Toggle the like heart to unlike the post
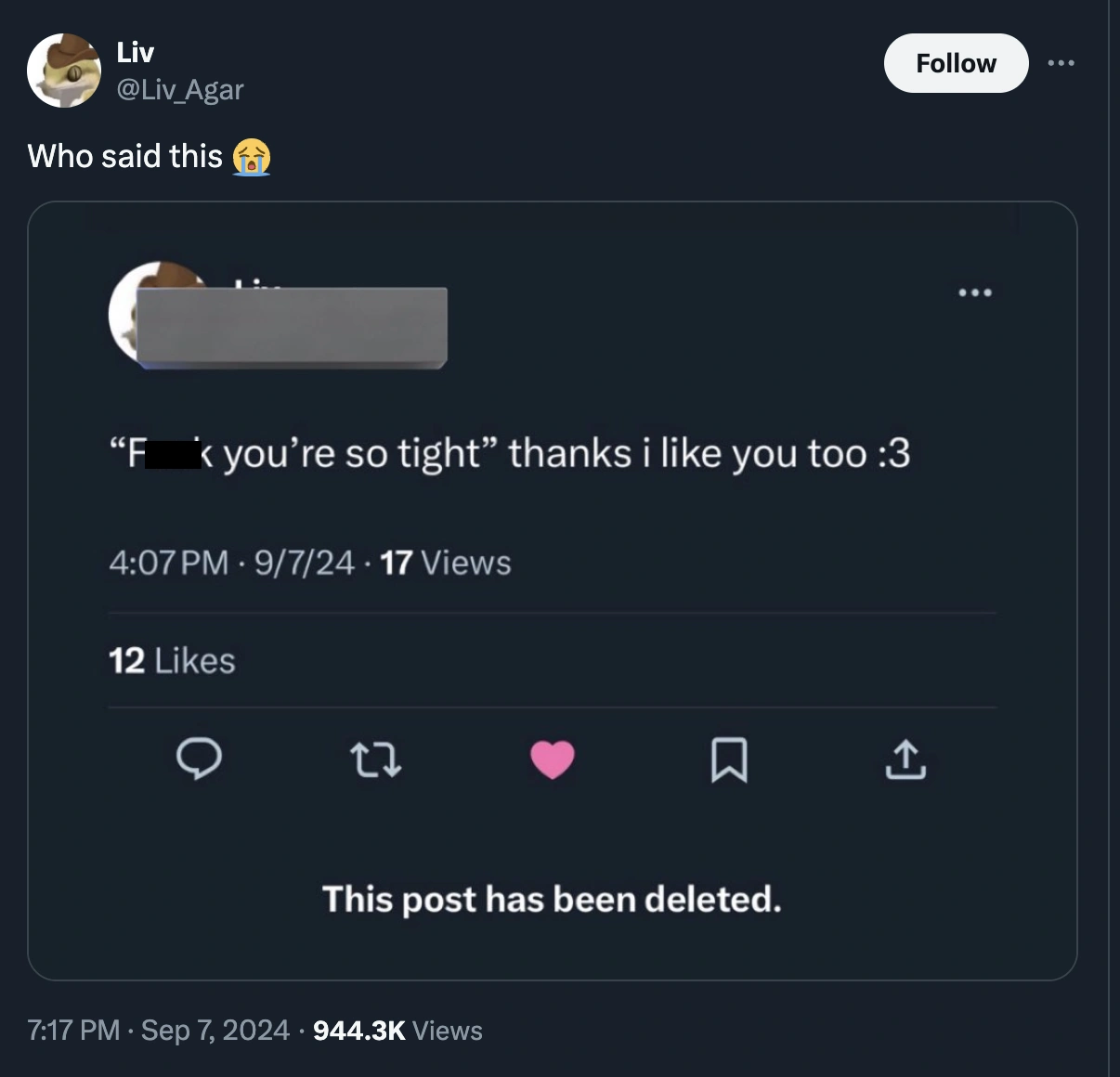The image size is (1120, 1077). (x=553, y=760)
